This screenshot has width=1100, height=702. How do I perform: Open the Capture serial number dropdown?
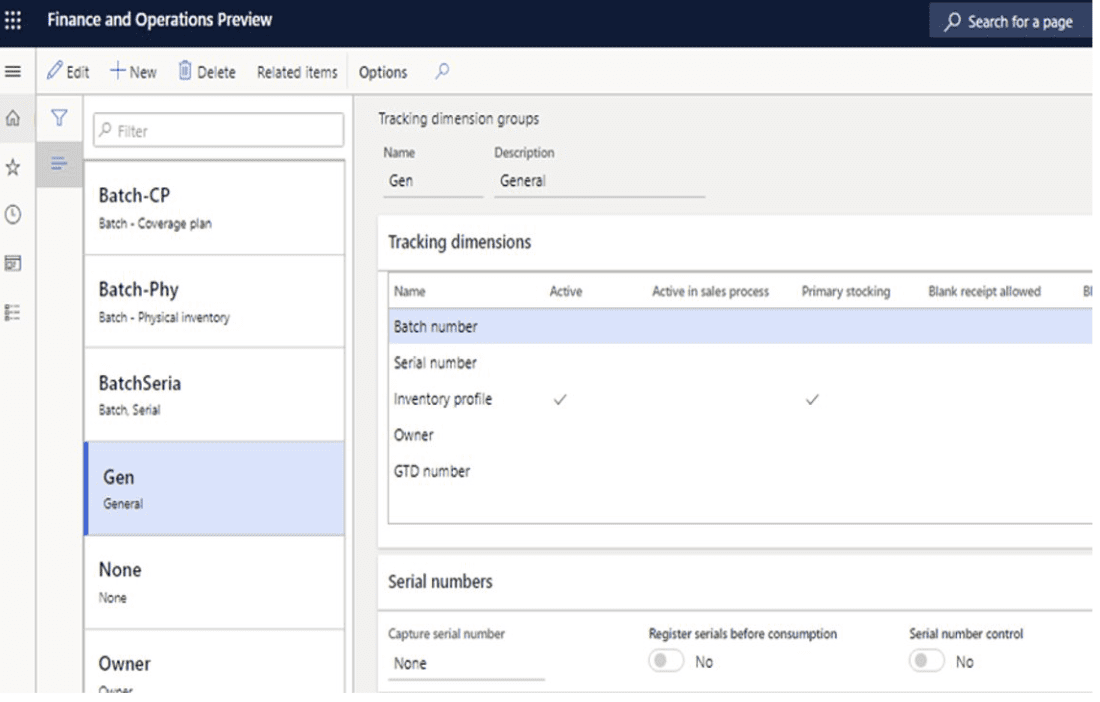coord(450,665)
